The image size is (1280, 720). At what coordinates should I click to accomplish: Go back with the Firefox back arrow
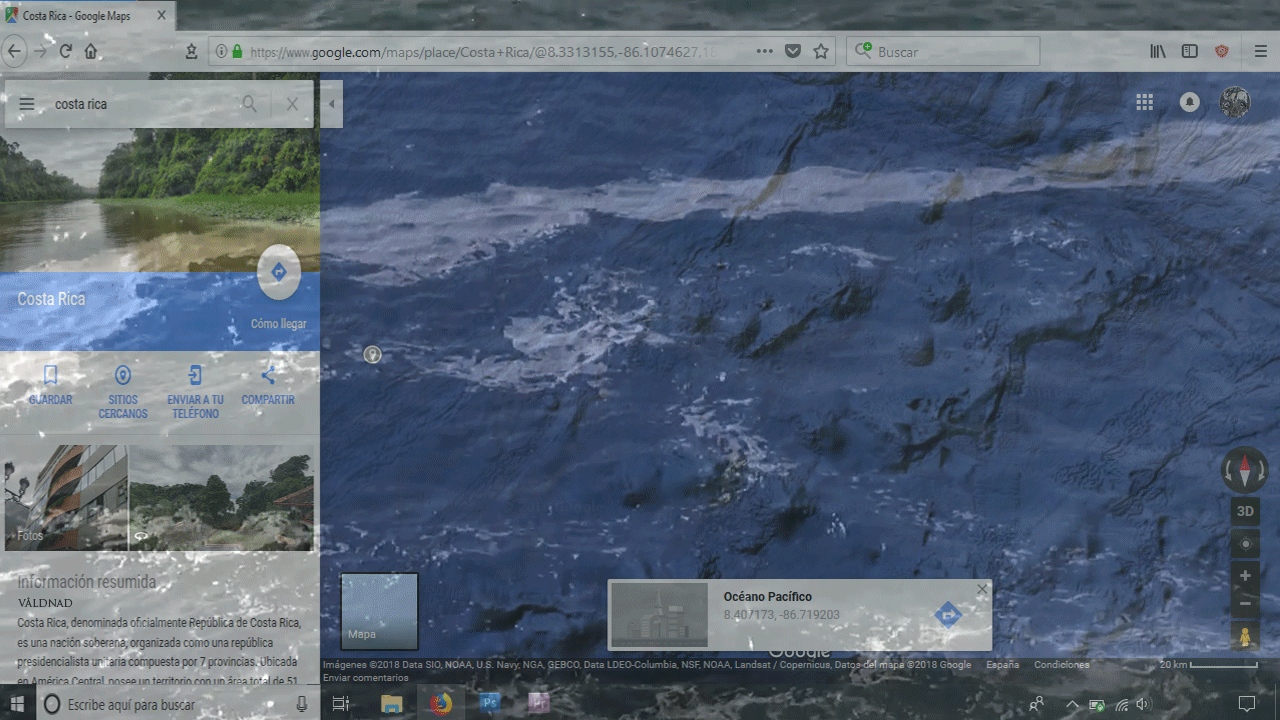coord(14,52)
